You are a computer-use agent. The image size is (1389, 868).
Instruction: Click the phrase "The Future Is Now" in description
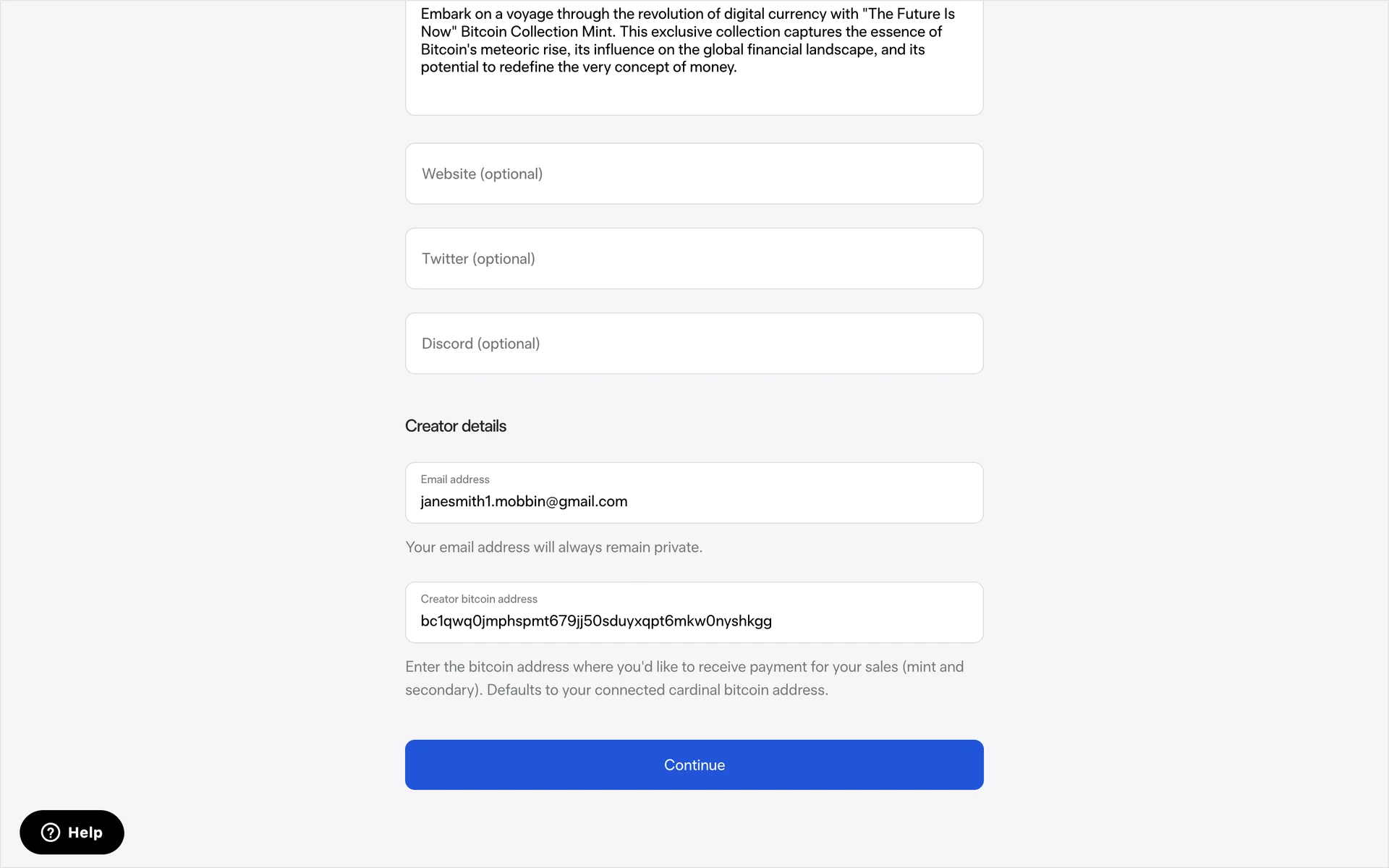[x=912, y=14]
